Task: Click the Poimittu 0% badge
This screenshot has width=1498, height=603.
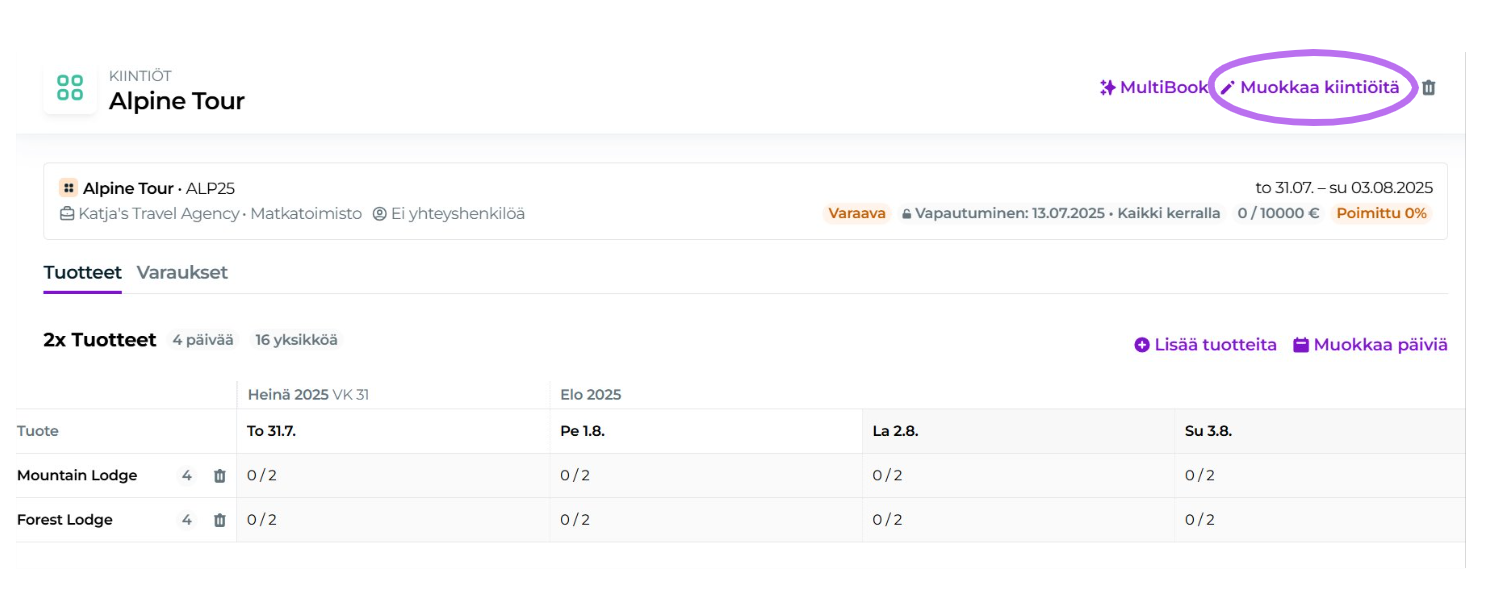Action: [x=1380, y=214]
